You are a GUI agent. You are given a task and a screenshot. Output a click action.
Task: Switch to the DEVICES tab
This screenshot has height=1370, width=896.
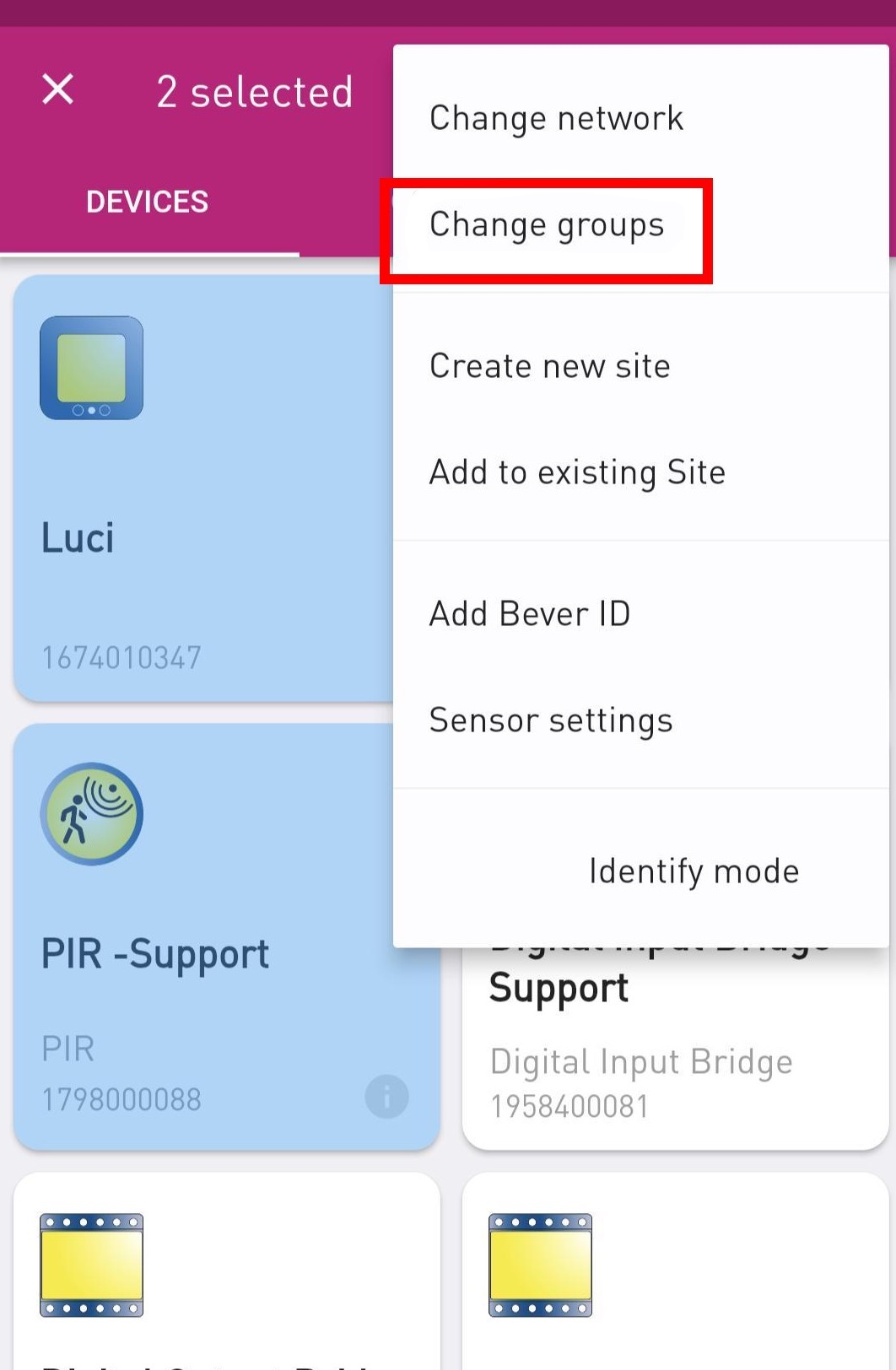[148, 202]
